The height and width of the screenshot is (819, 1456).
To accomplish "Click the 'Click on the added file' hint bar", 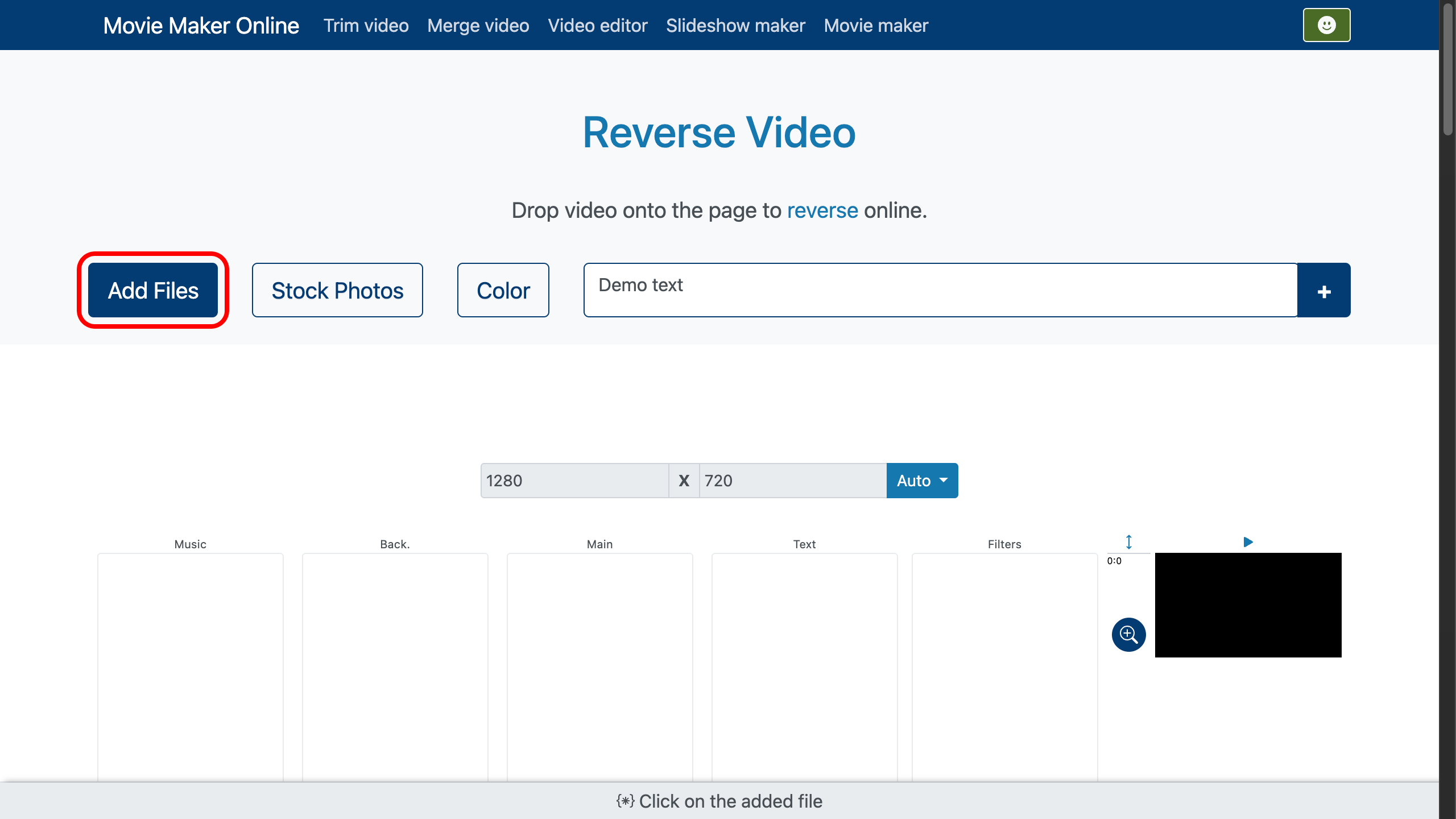I will 719,801.
